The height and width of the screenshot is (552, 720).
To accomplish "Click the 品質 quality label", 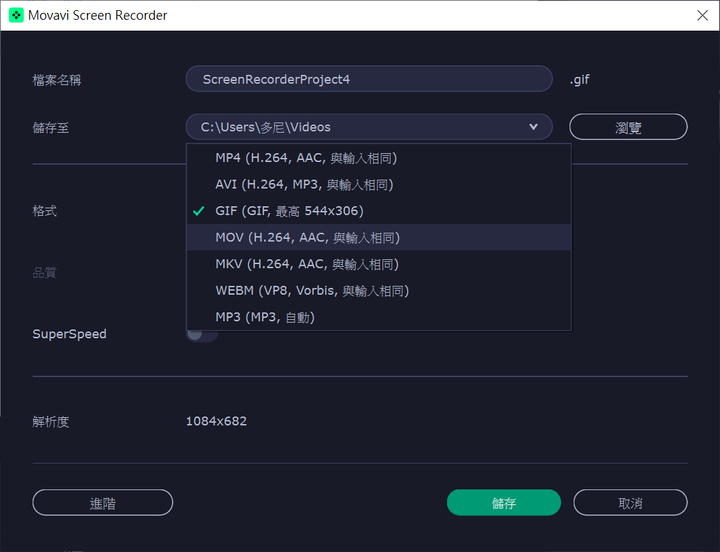I will click(x=45, y=273).
